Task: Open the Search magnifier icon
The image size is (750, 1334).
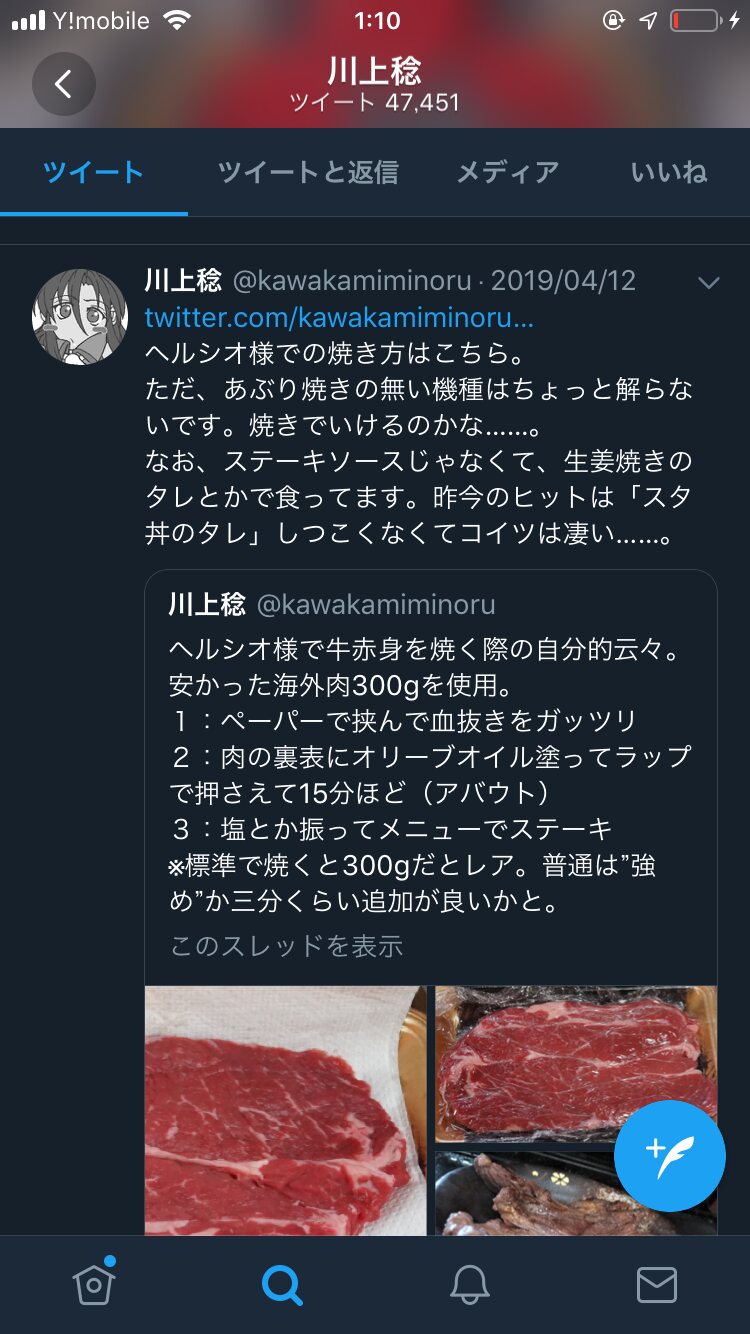Action: pyautogui.click(x=281, y=1285)
